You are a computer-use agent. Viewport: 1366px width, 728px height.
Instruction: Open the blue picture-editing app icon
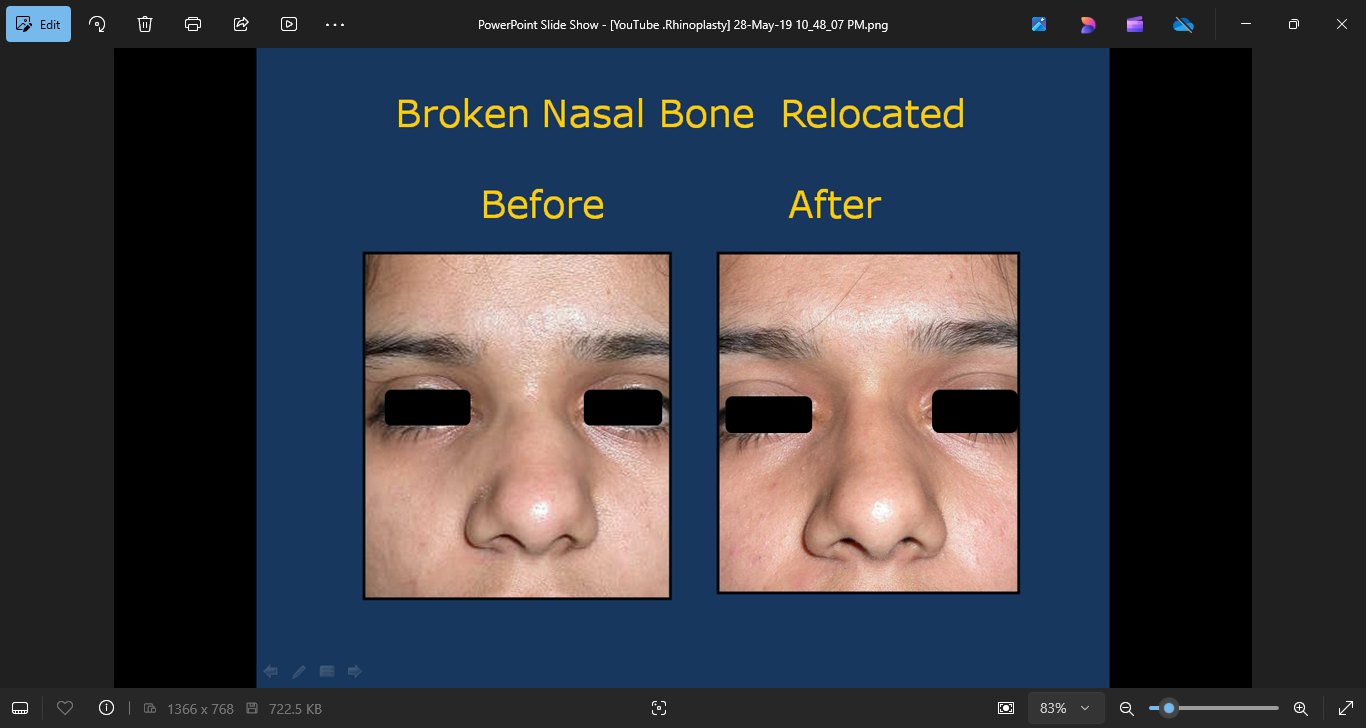point(1039,24)
